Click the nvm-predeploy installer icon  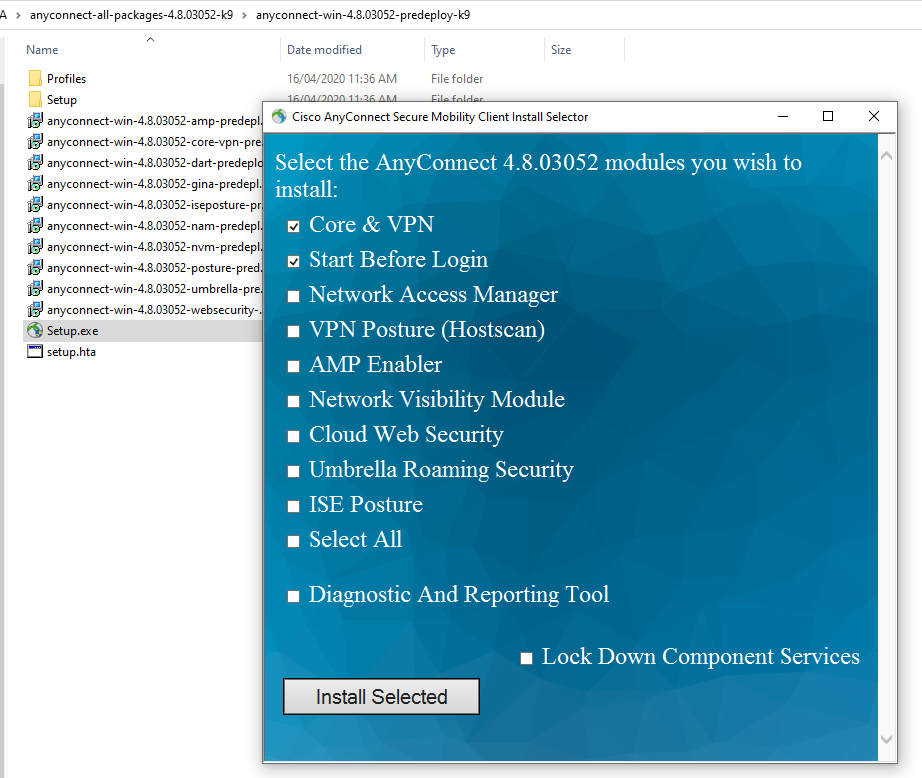(x=35, y=246)
